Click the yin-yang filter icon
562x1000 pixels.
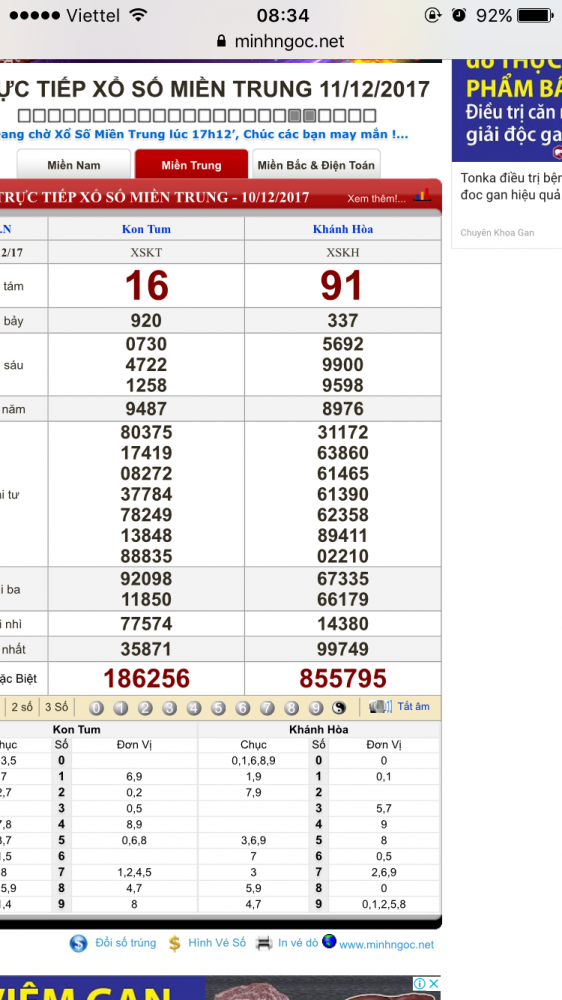coord(339,708)
